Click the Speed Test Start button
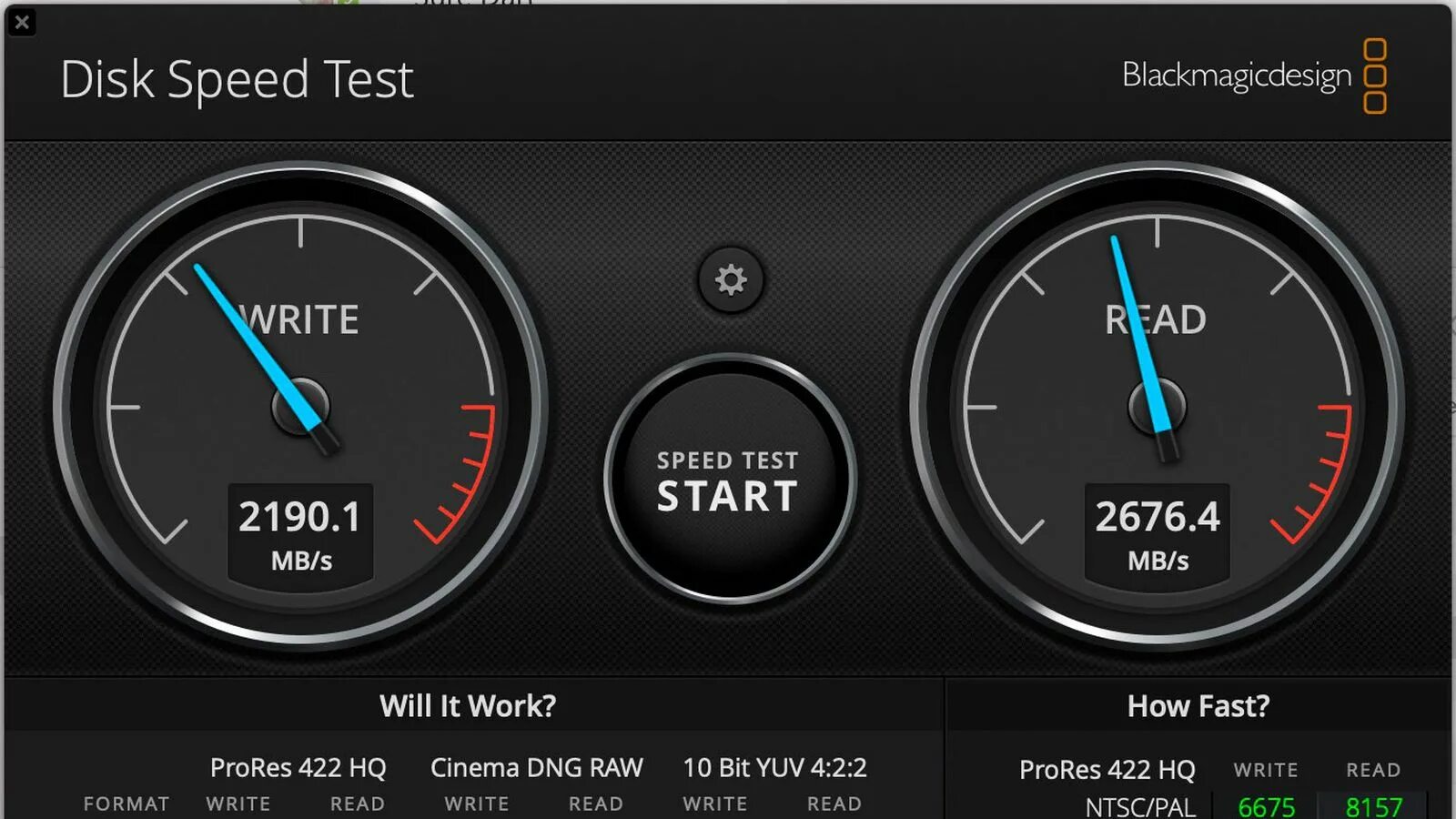This screenshot has height=819, width=1456. point(729,480)
